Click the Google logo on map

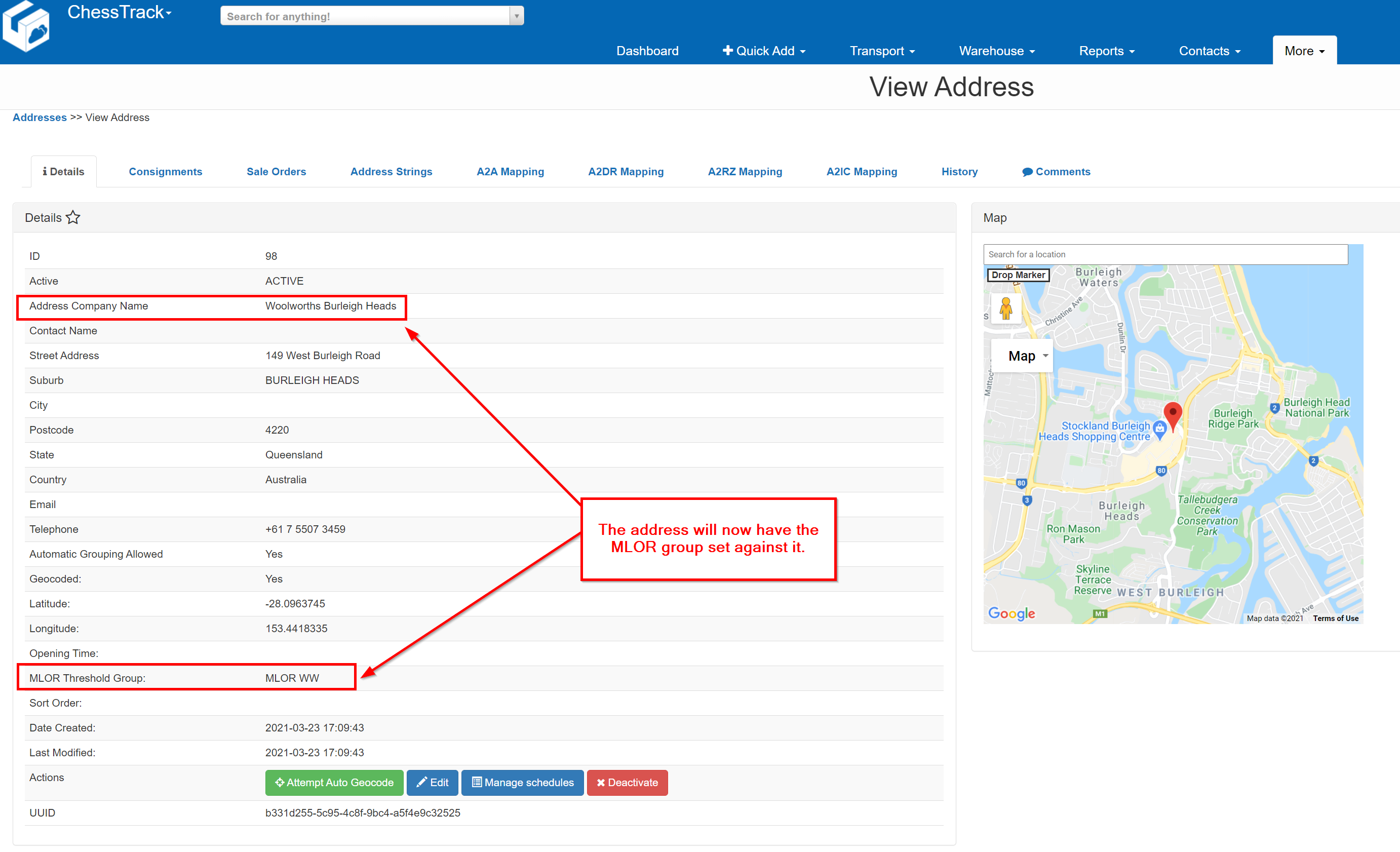(1012, 613)
